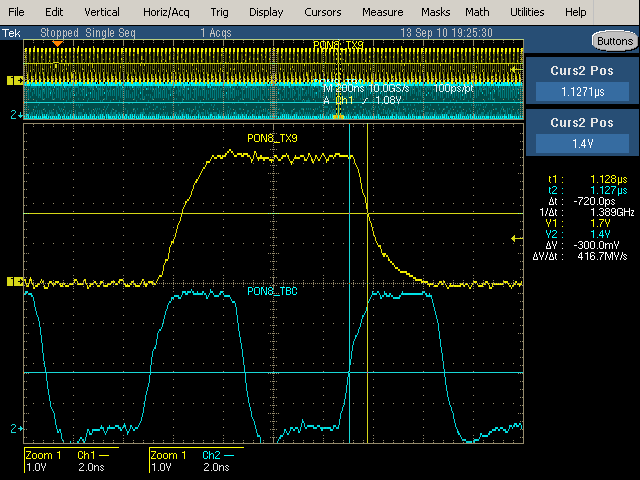Open the Masks menu

[x=436, y=12]
